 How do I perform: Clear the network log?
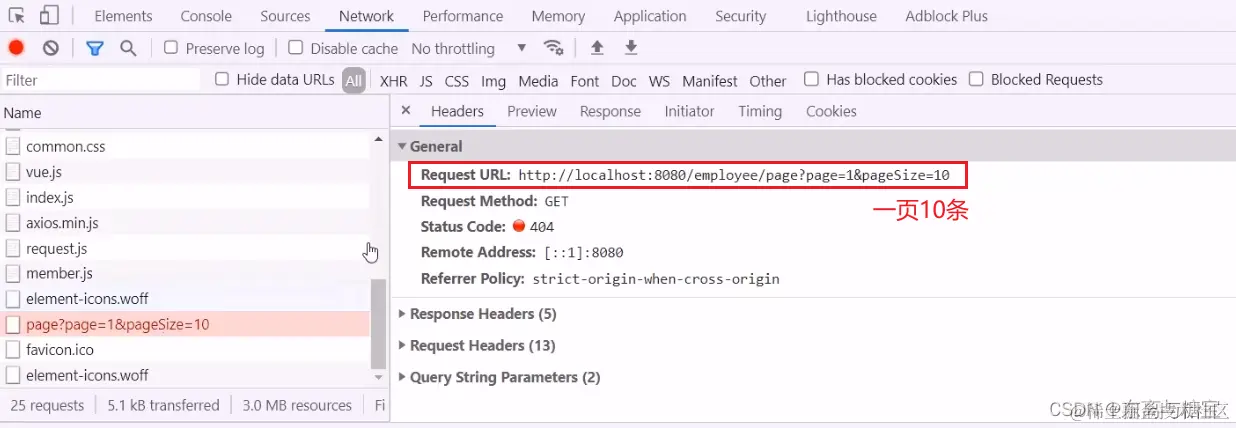pyautogui.click(x=50, y=48)
